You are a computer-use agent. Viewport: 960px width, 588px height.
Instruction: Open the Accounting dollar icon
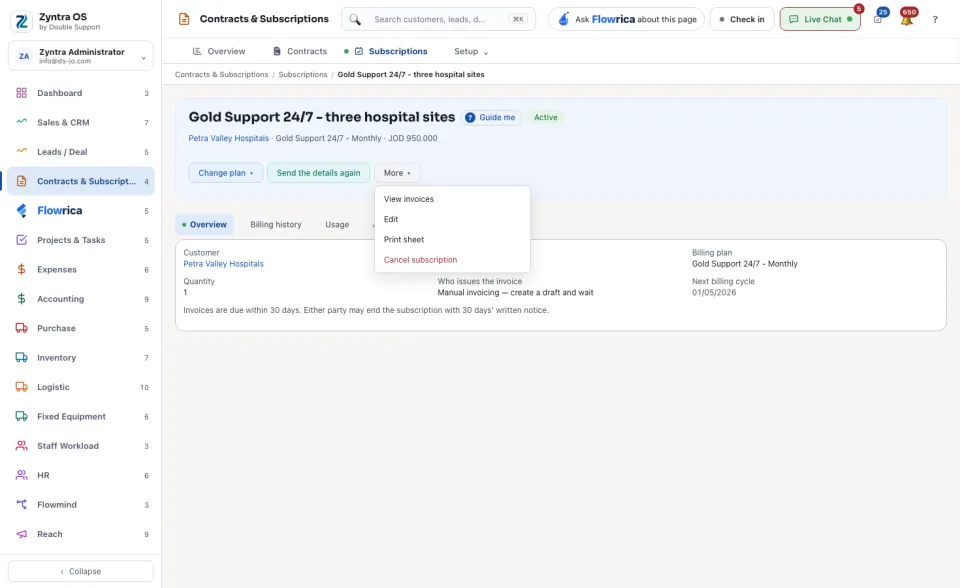click(21, 299)
